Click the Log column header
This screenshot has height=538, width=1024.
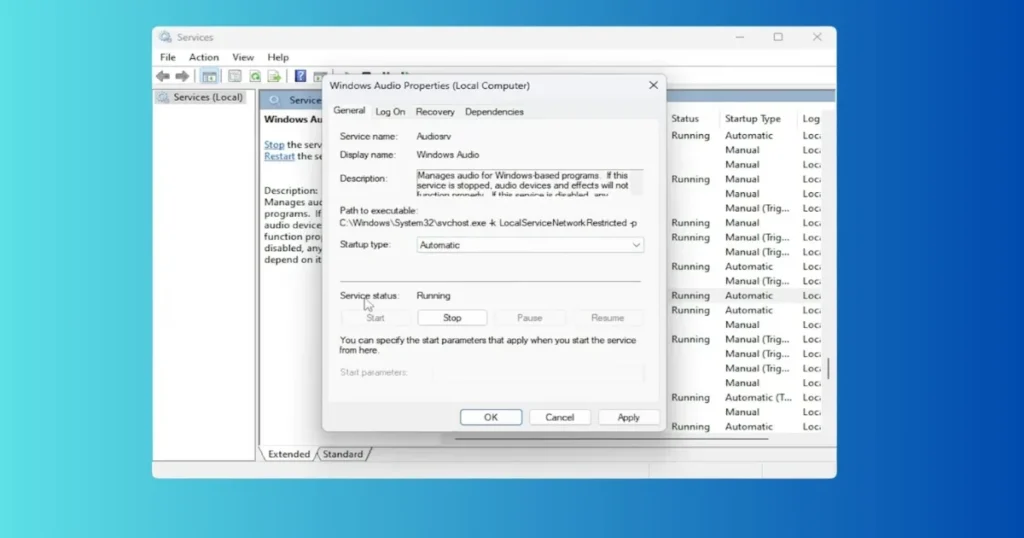point(811,119)
